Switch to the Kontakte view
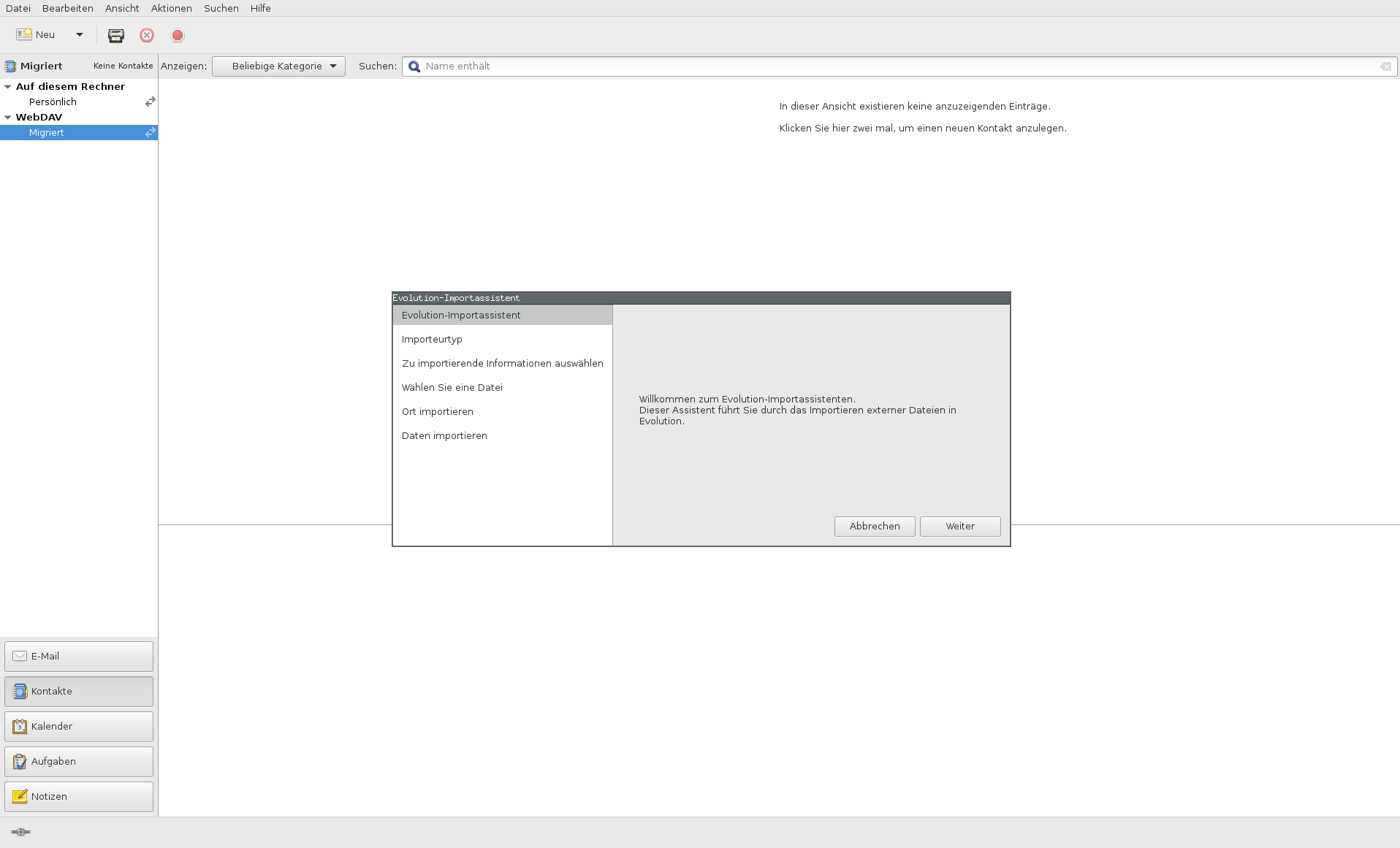1400x848 pixels. click(79, 692)
